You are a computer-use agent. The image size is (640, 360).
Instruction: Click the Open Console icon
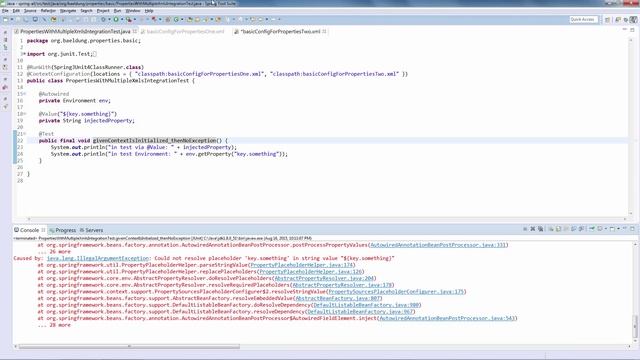(x=612, y=229)
